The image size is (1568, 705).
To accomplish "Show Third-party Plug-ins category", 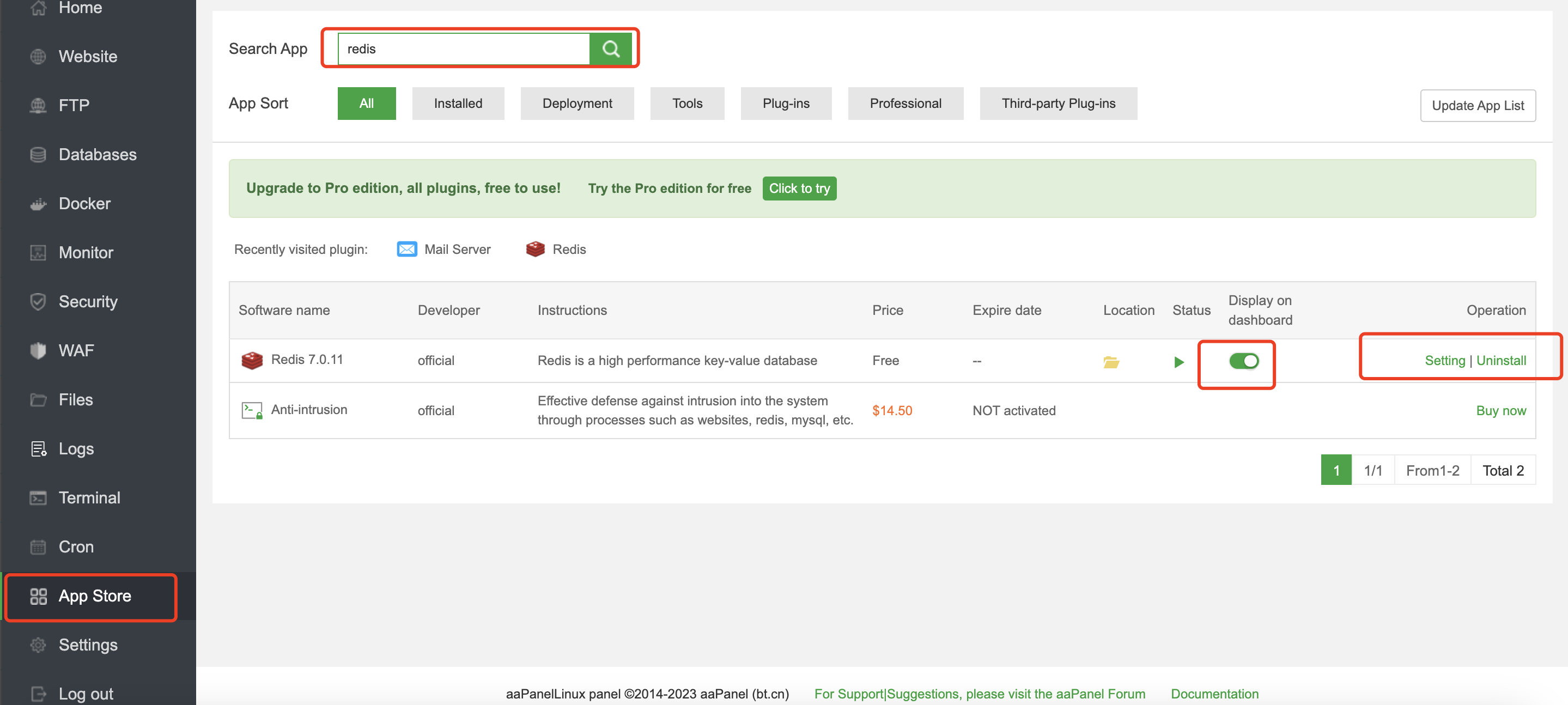I will pos(1058,104).
